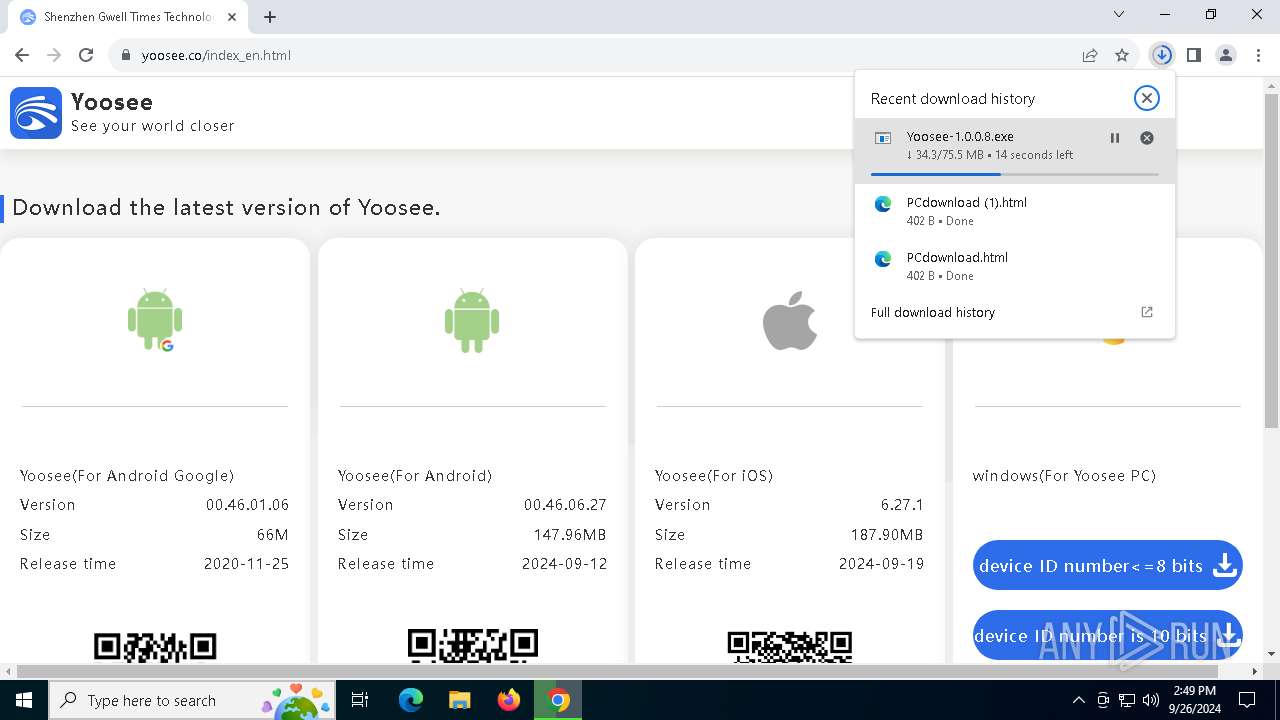
Task: Click the page vertical scrollbar
Action: (x=1271, y=260)
